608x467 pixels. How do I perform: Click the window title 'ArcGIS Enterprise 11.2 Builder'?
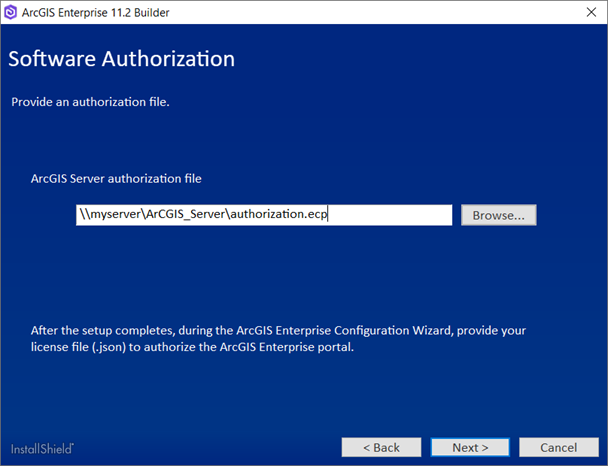tap(95, 13)
